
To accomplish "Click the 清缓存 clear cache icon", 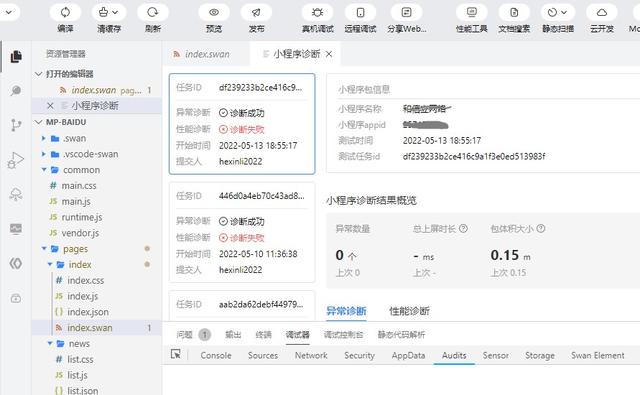I will tap(104, 12).
